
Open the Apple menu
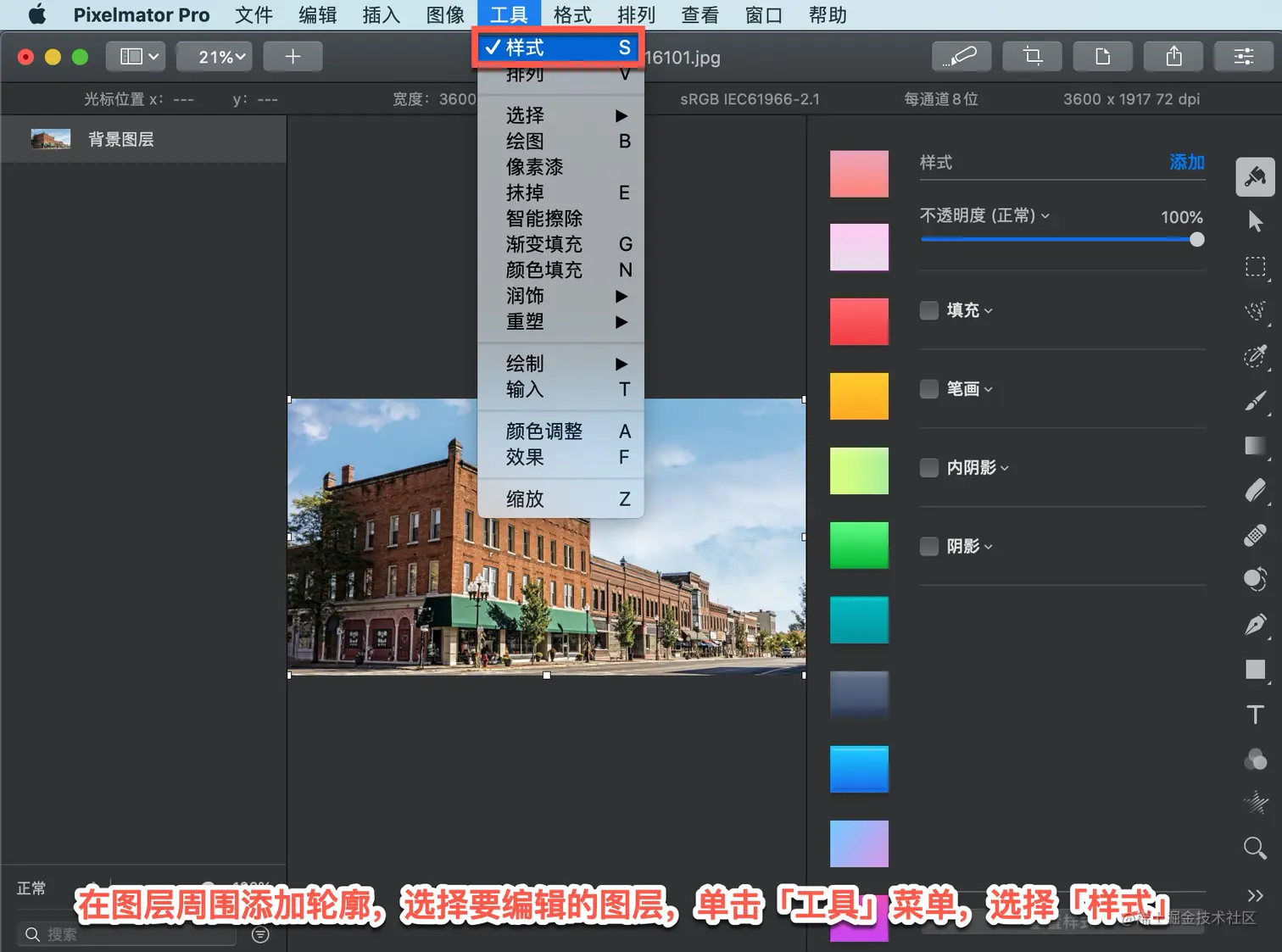37,14
